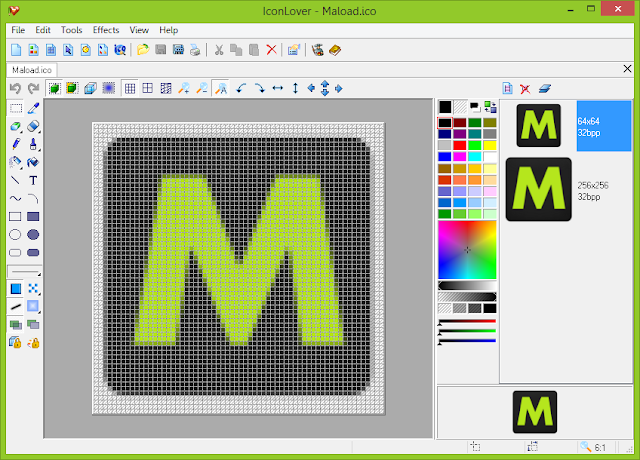
Task: Select the outlined ellipse tool
Action: (x=16, y=235)
